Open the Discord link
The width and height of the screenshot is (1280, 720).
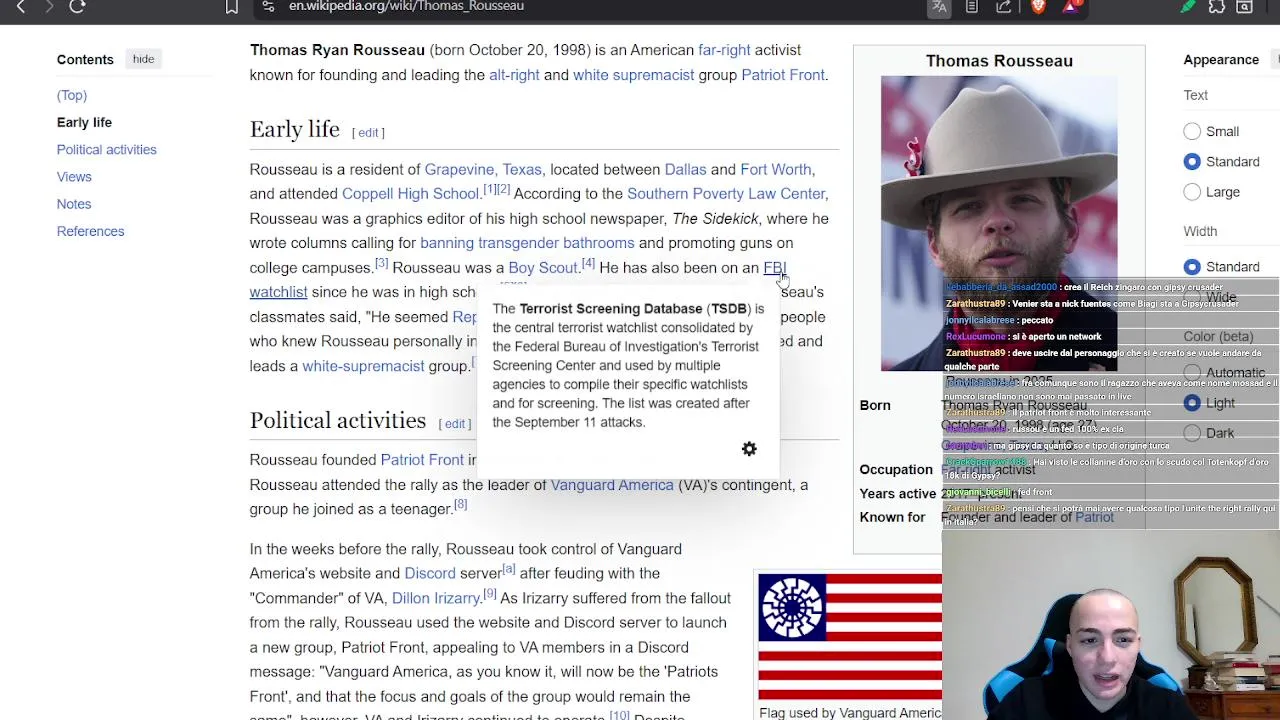pyautogui.click(x=430, y=573)
